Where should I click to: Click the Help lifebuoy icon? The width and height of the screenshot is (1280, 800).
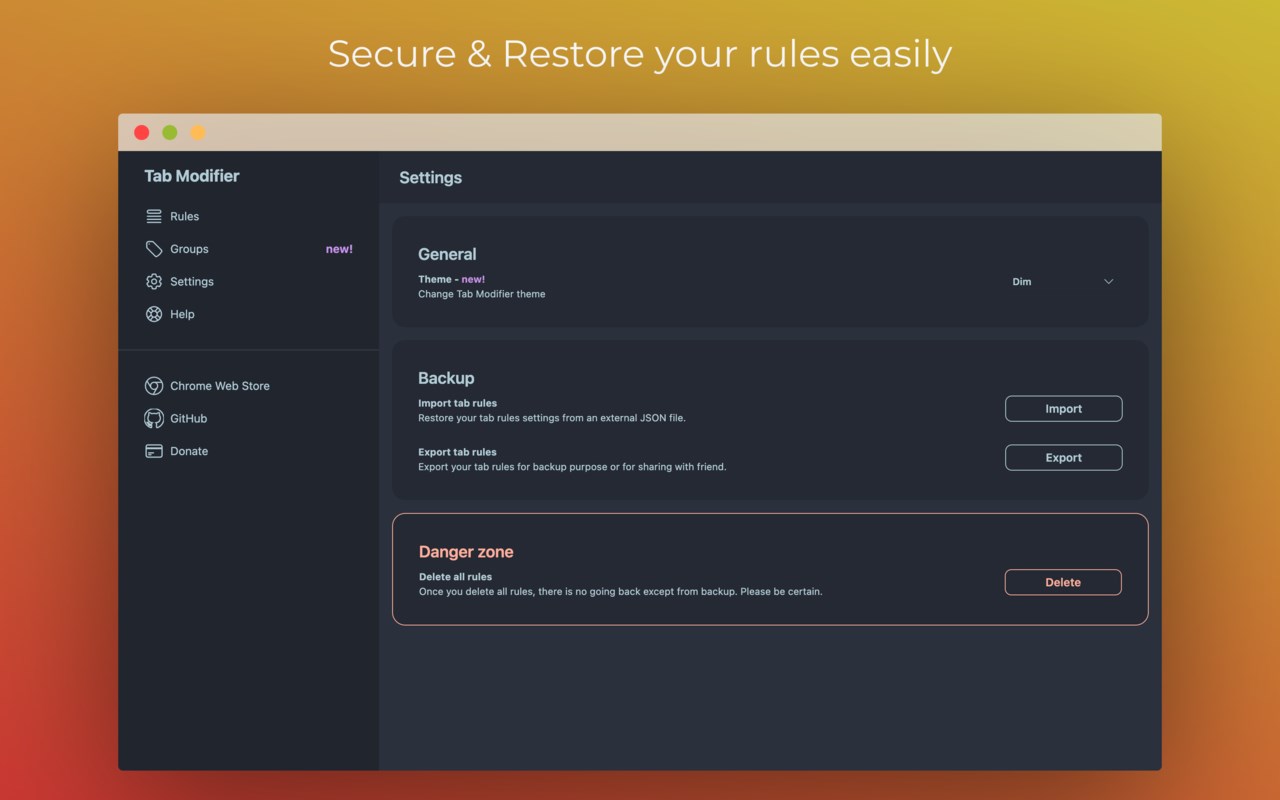154,314
